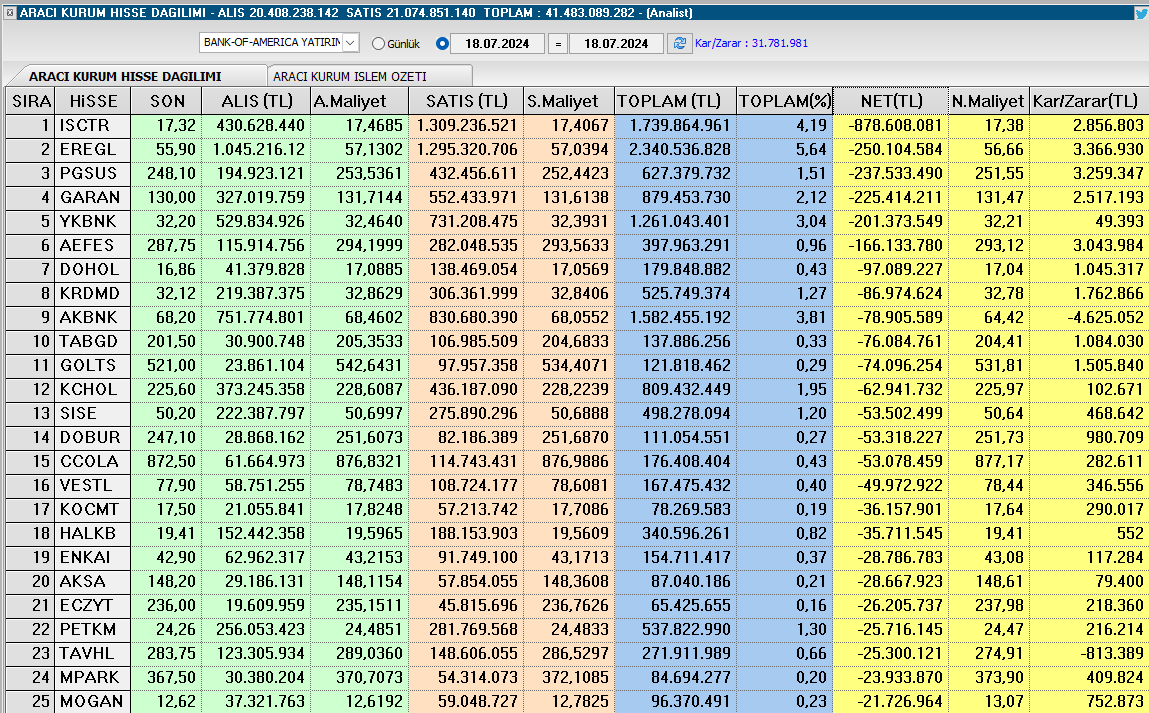Click the end date field 18.07.2024
This screenshot has width=1149, height=713.
click(616, 43)
